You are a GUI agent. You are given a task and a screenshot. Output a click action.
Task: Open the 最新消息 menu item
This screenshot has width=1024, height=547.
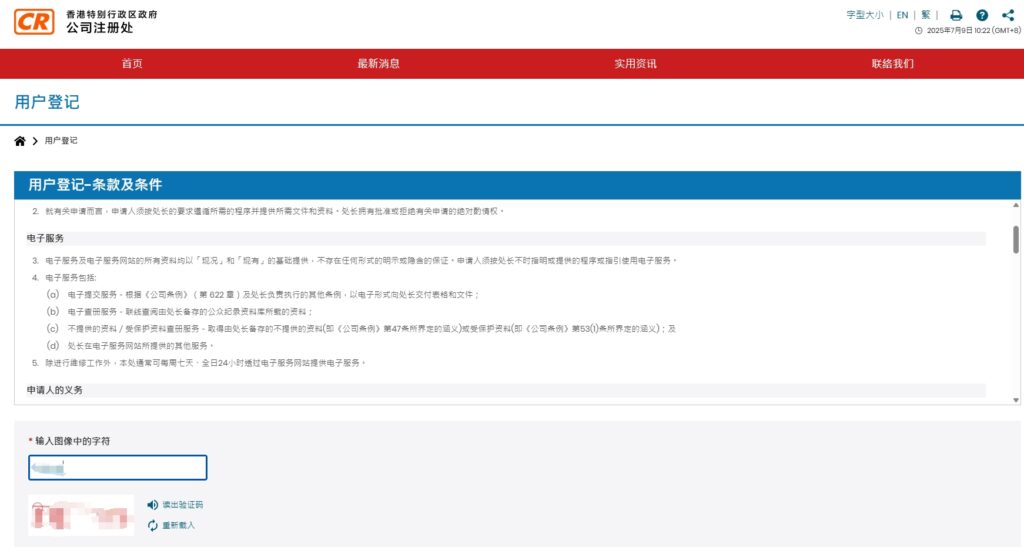pyautogui.click(x=378, y=63)
